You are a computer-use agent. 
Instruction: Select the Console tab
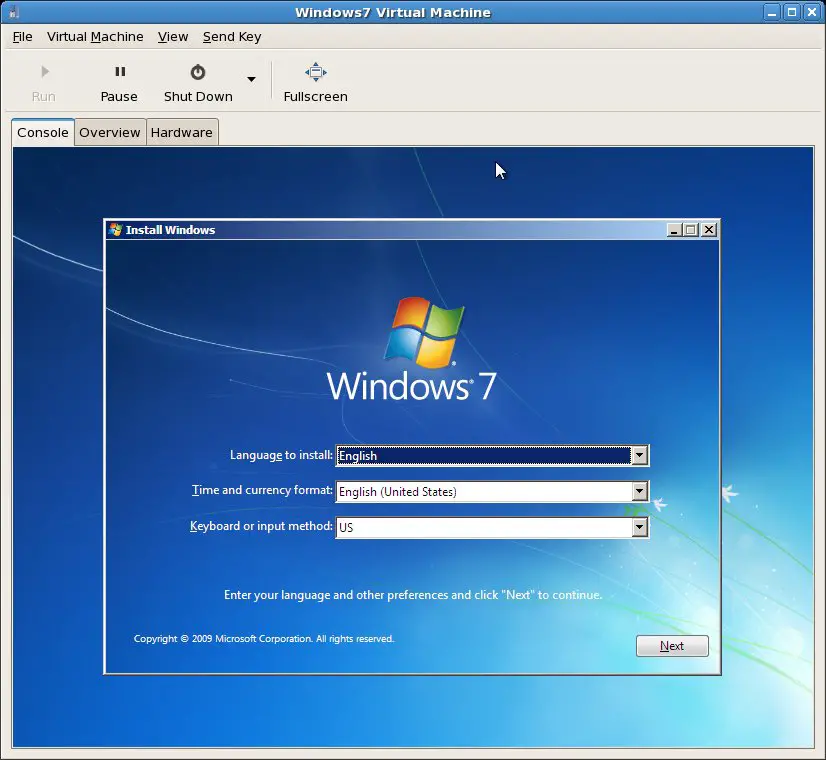[x=43, y=133]
